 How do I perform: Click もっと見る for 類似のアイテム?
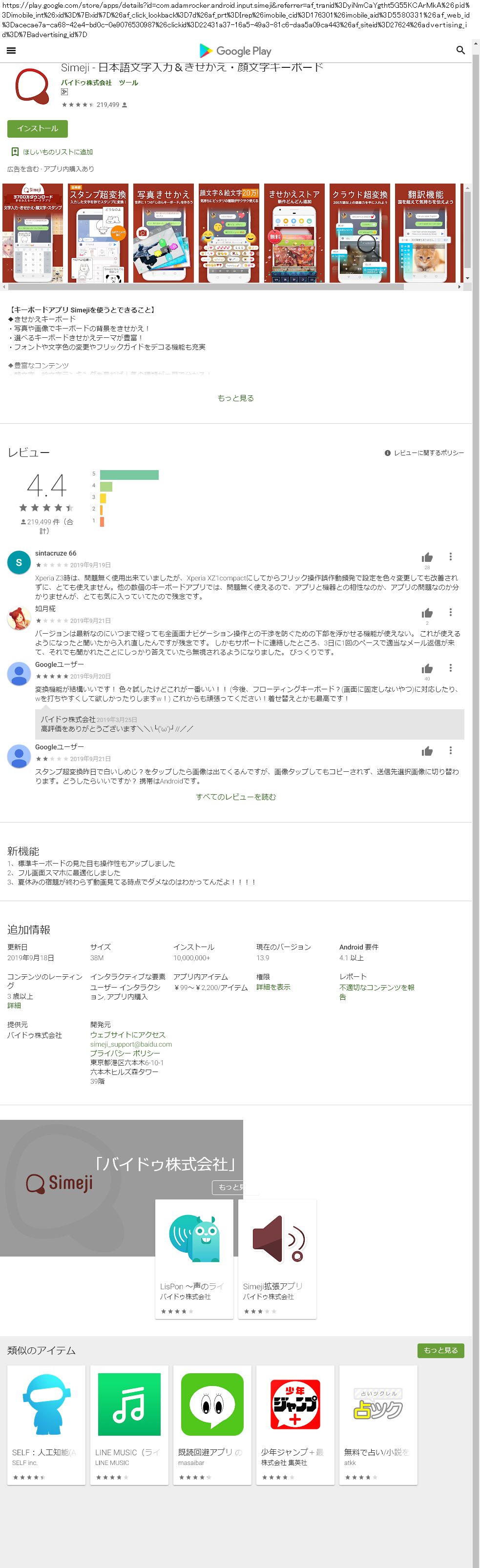[x=440, y=1350]
